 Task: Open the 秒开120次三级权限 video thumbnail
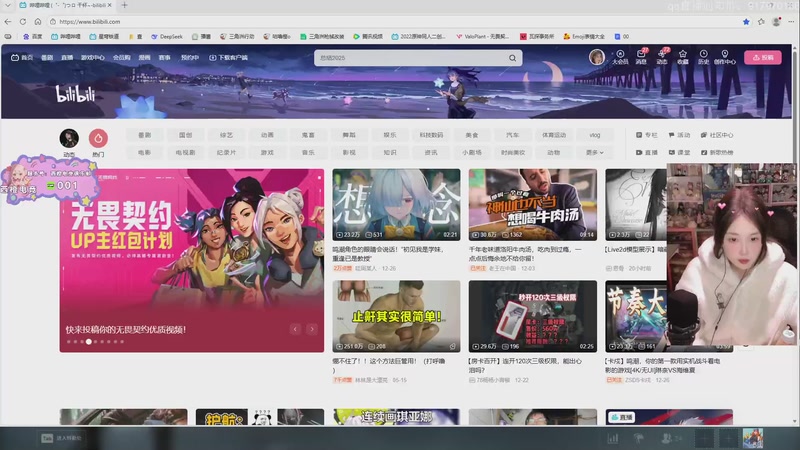pyautogui.click(x=533, y=316)
